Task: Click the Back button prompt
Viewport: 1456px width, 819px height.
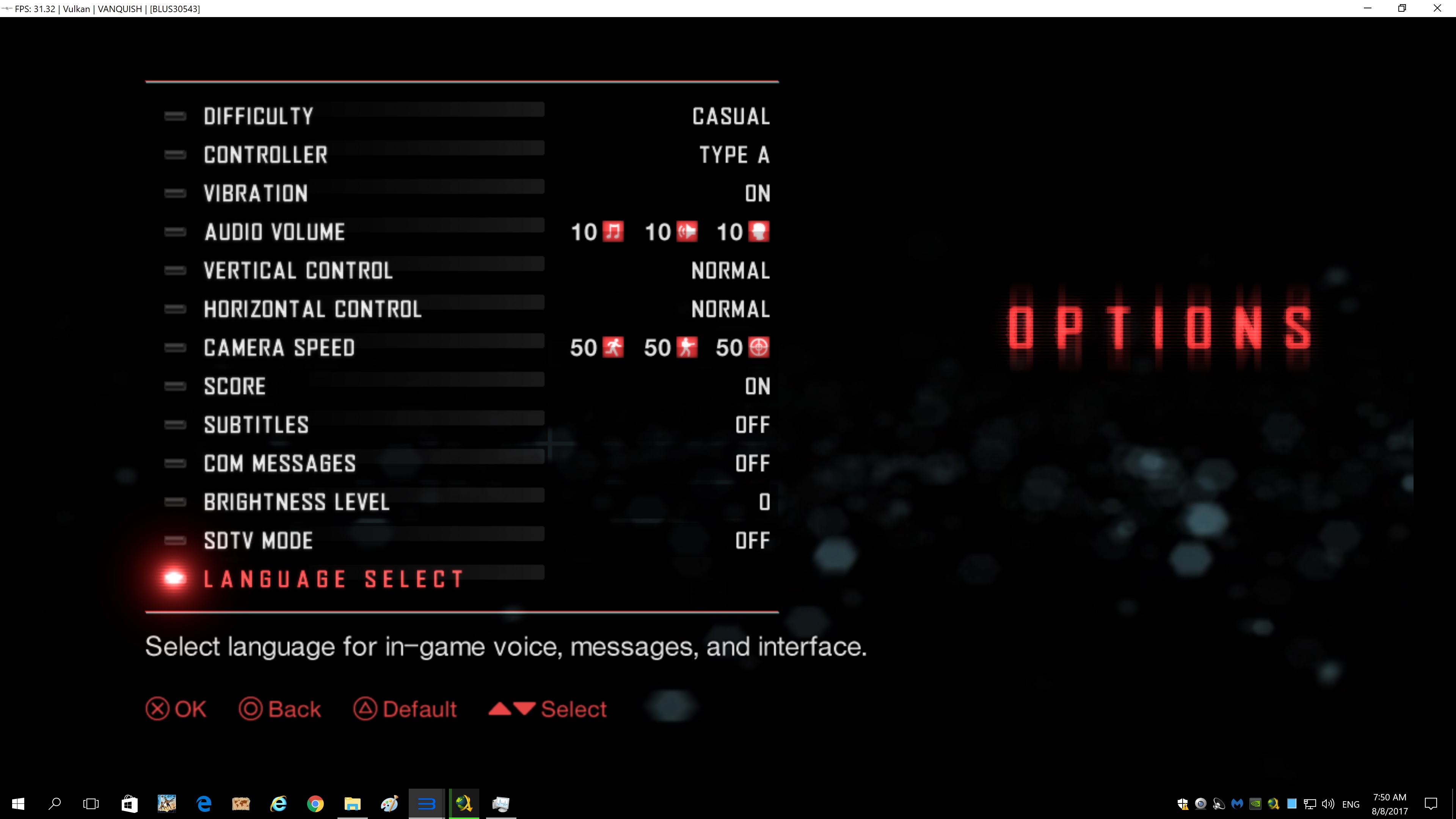Action: (280, 709)
